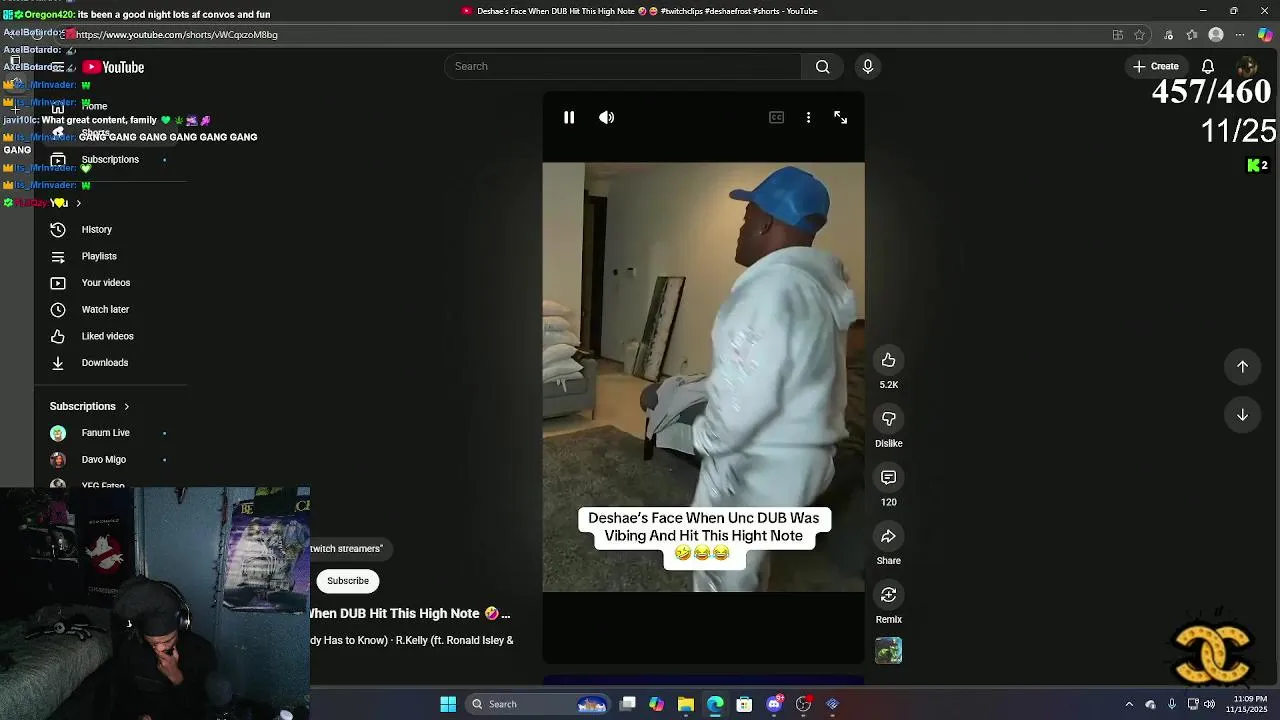Screen dimensions: 1280x720
Task: Open the YouTube account avatar menu
Action: [x=1246, y=67]
